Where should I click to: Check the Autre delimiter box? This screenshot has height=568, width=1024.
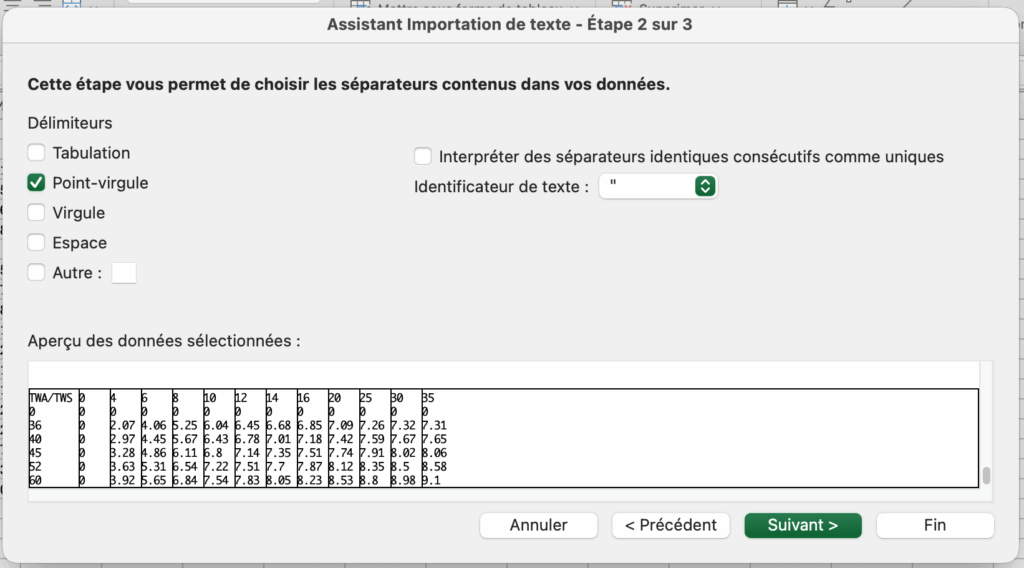coord(37,273)
